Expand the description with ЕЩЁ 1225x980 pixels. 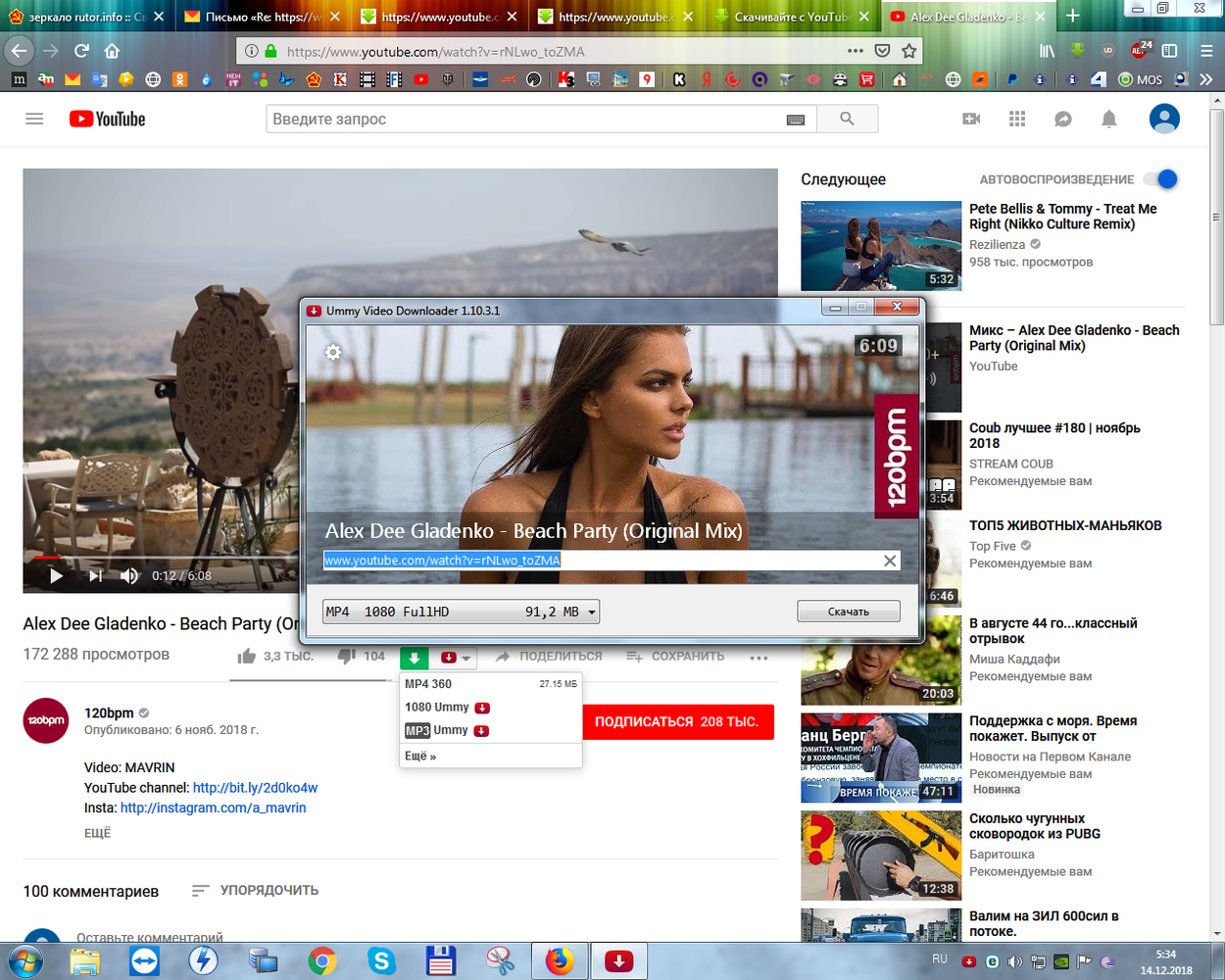98,833
